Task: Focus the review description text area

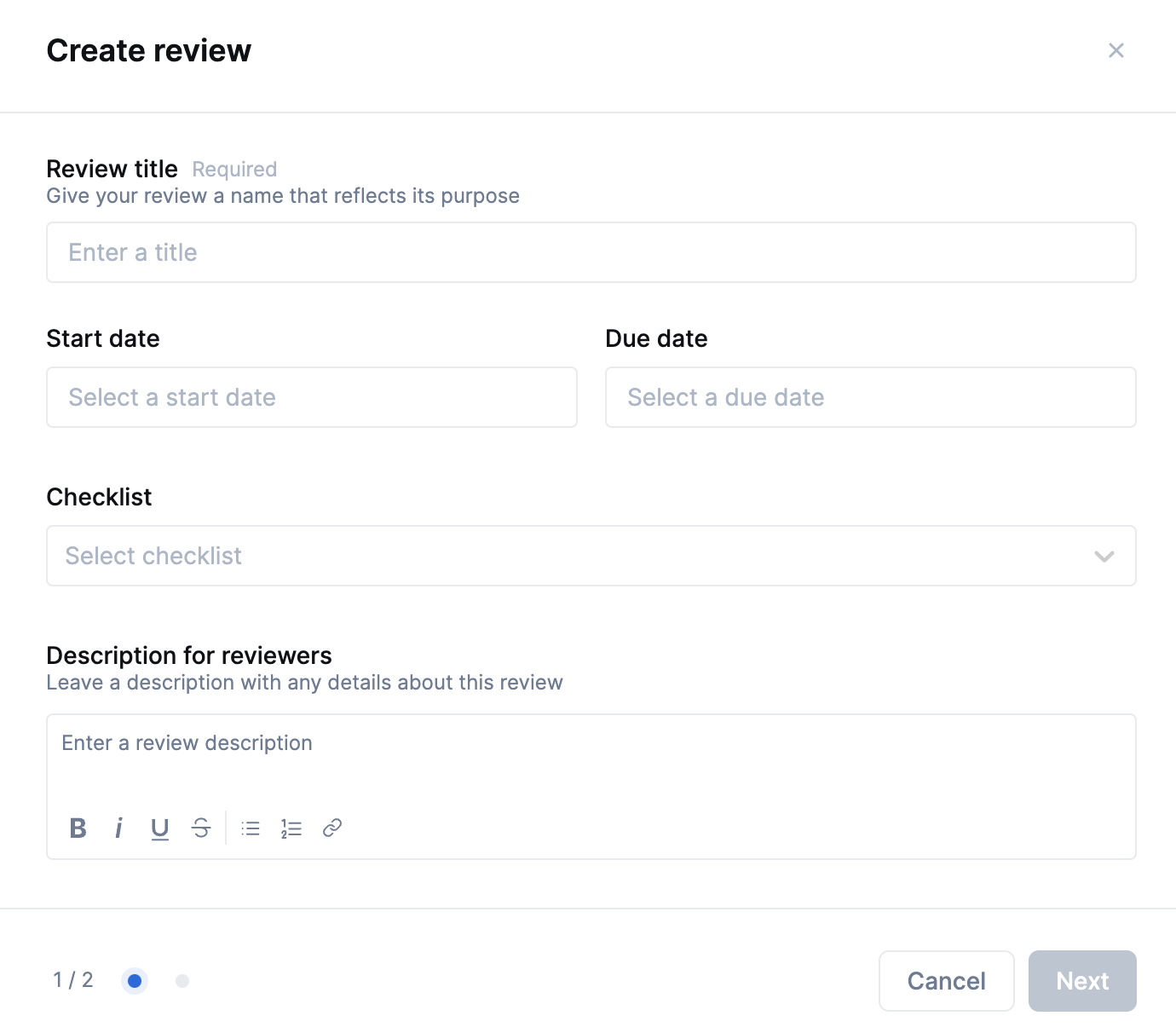Action: pos(591,759)
